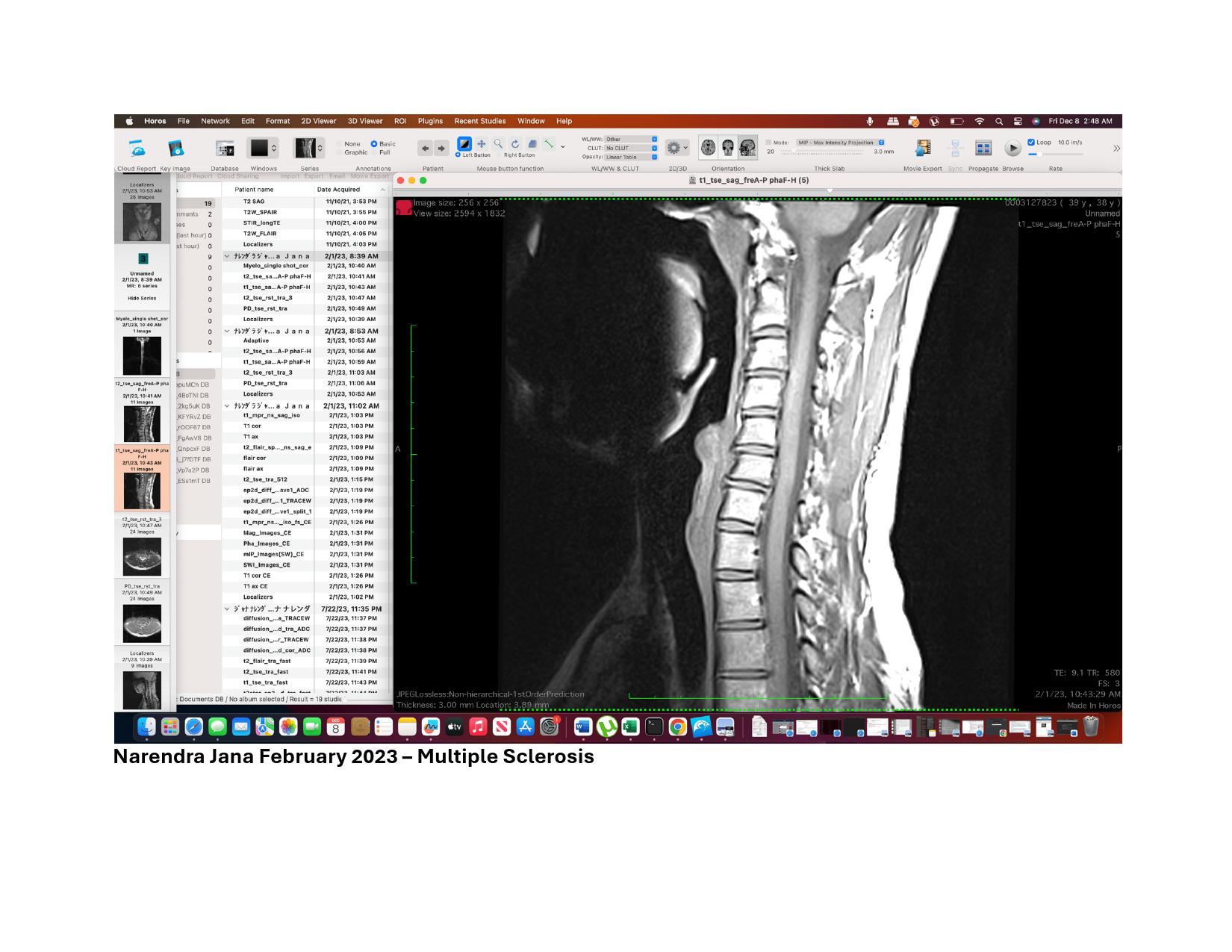Switch to sagittal orientation view
Screen dimensions: 1232x952
click(x=747, y=148)
